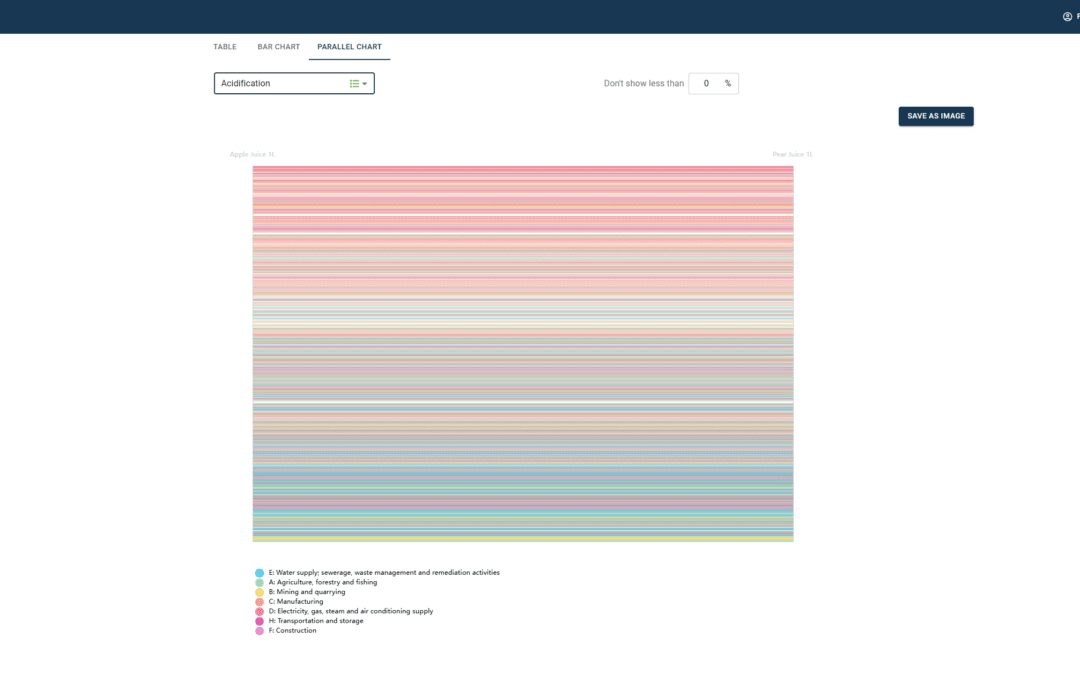
Task: Click the Manufacturing legend dotted circle
Action: tap(260, 602)
